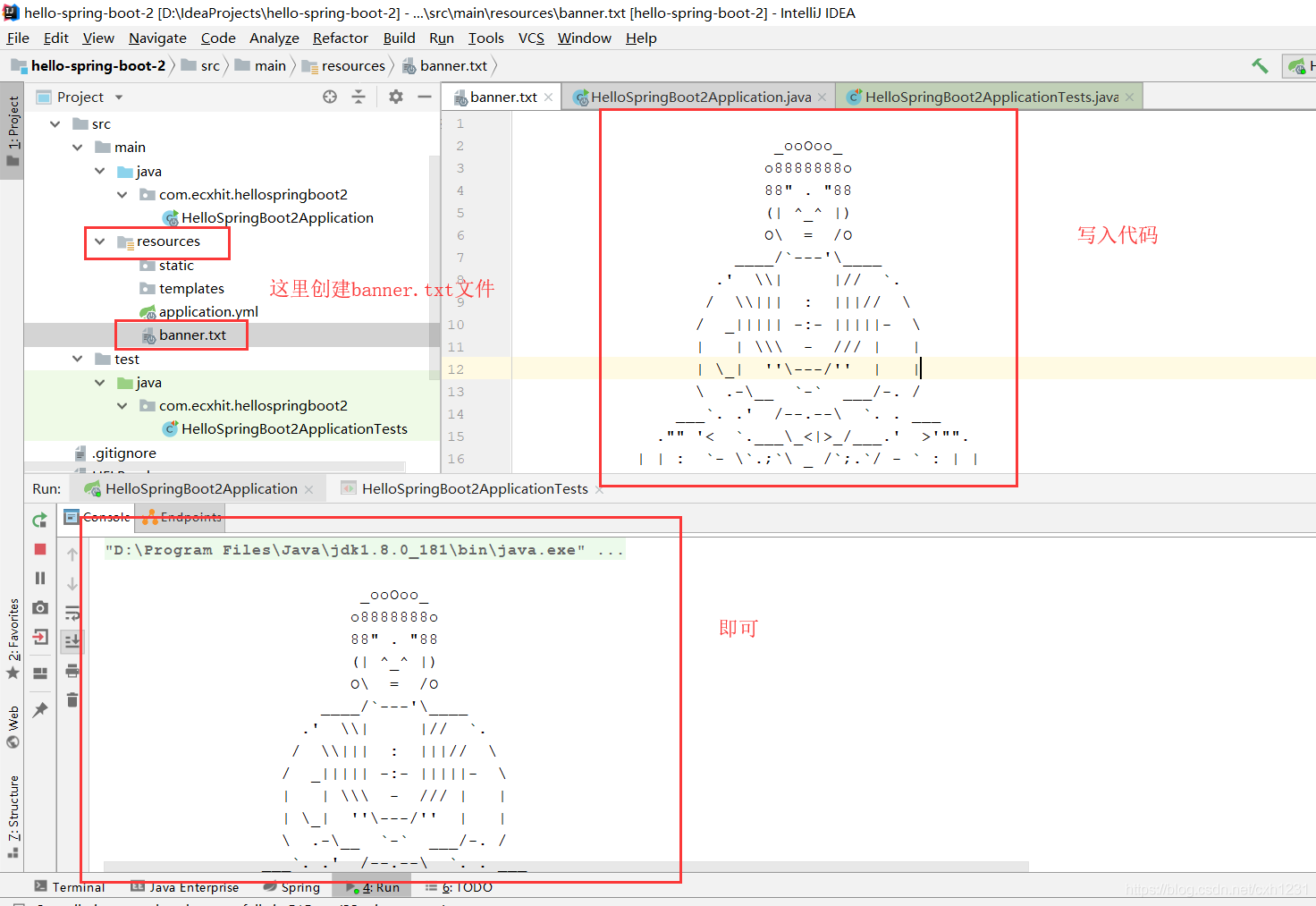
Task: Select the .gitignore file
Action: [124, 453]
